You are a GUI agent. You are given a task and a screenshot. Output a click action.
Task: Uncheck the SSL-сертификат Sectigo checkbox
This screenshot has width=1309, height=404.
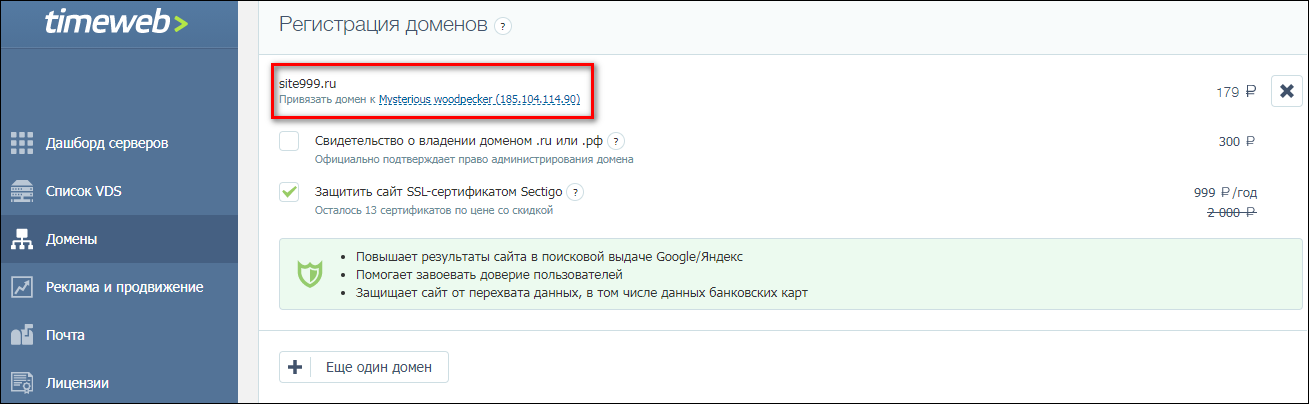point(289,192)
